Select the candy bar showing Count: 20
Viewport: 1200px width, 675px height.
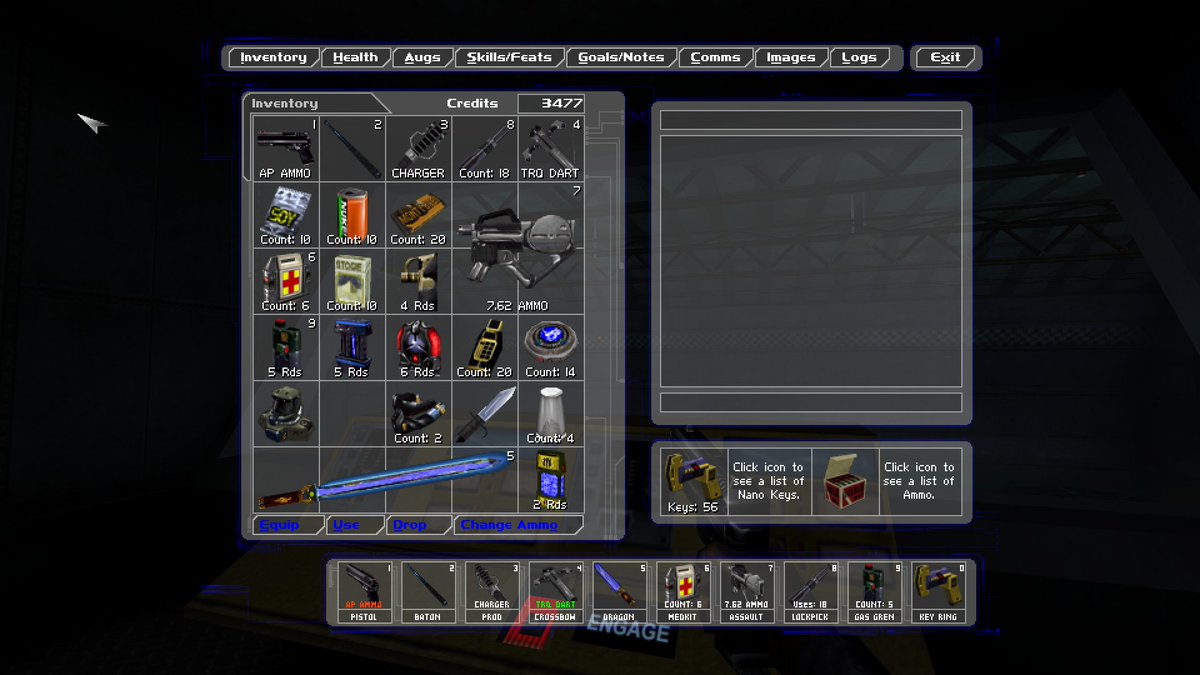click(x=418, y=214)
